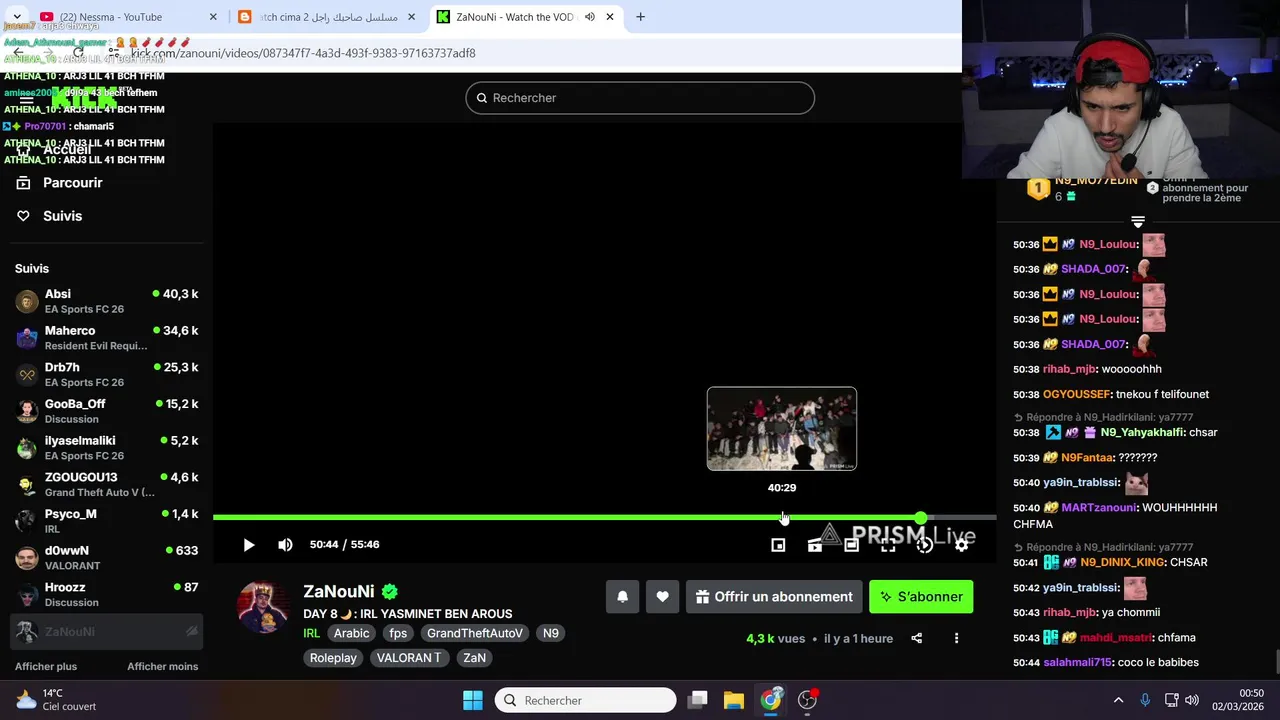Collapse list with Afficher moins
Image resolution: width=1280 pixels, height=720 pixels.
pos(162,667)
